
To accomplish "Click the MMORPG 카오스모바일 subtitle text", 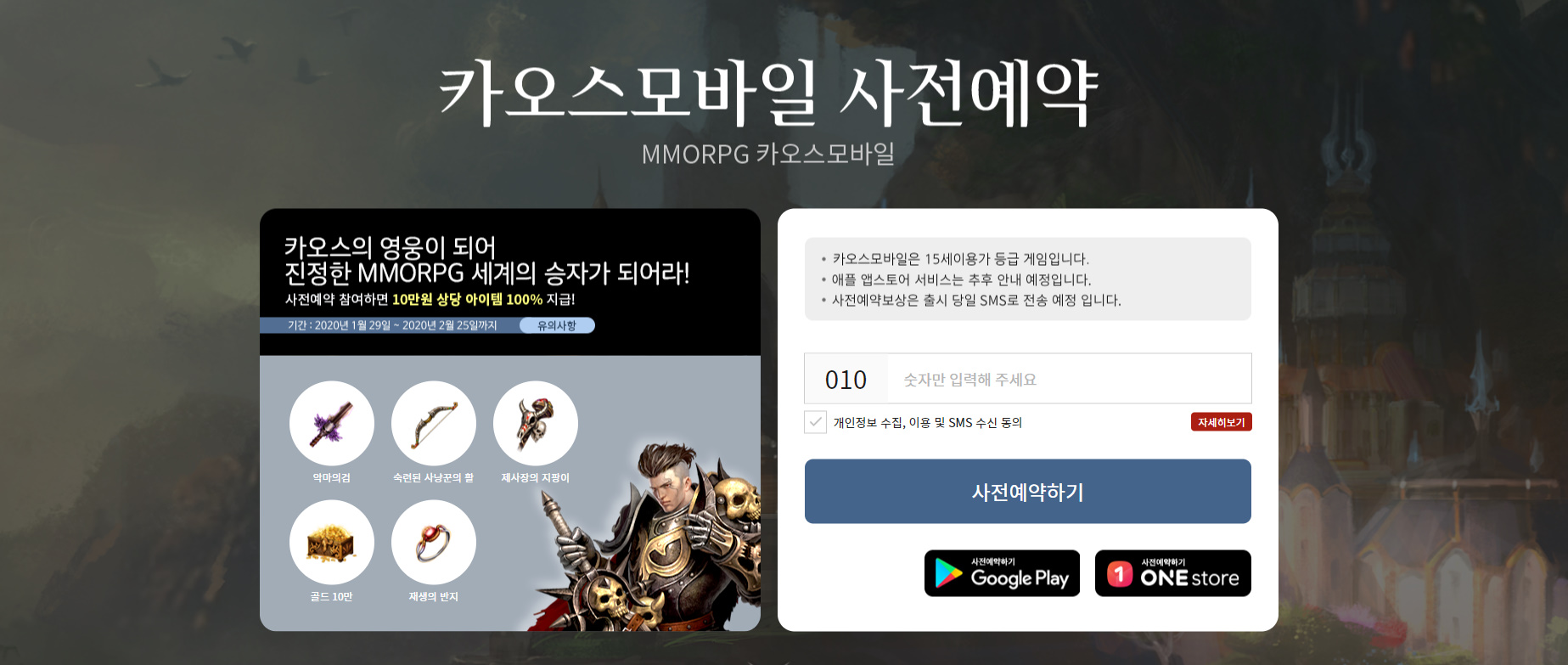I will coord(768,154).
